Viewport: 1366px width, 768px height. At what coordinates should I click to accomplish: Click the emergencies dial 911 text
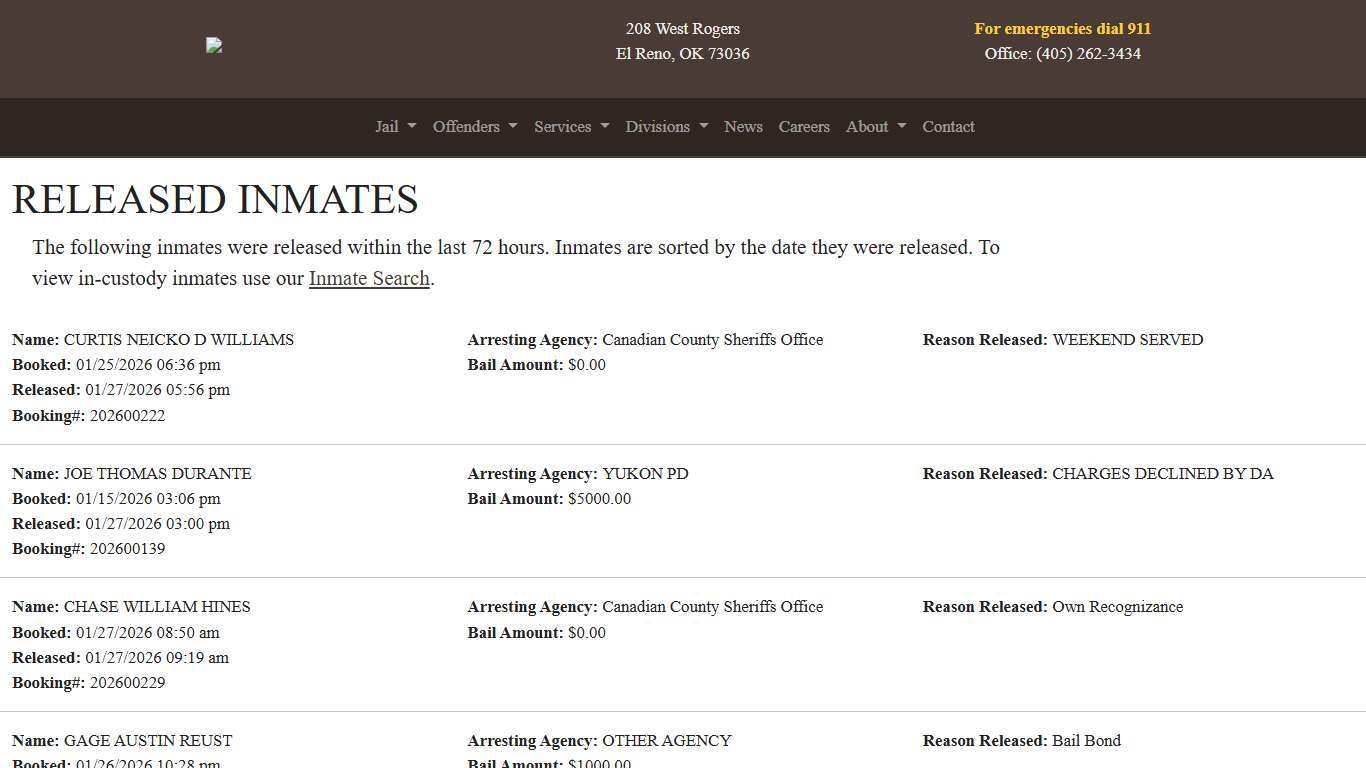[1062, 28]
